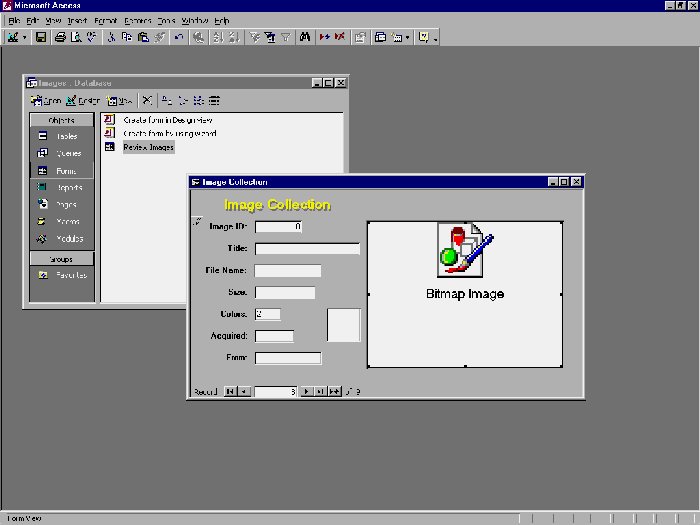The image size is (700, 525).
Task: Expand the New Object dropdown arrow
Action: click(x=408, y=38)
